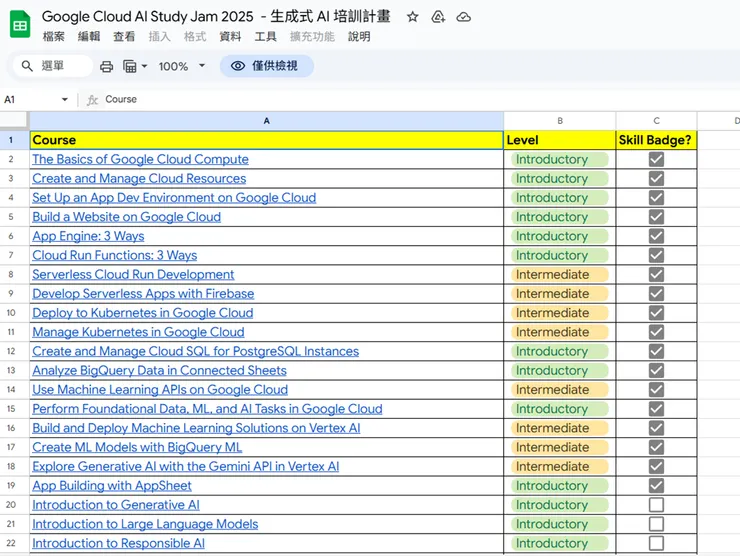Toggle Skill Badge checkbox for Build a Website on Google Cloud

click(656, 217)
